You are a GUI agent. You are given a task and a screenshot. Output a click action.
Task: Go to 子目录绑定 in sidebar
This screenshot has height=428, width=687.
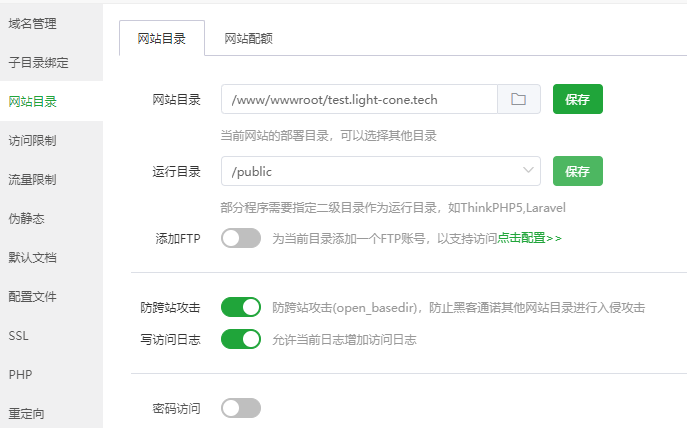click(39, 62)
